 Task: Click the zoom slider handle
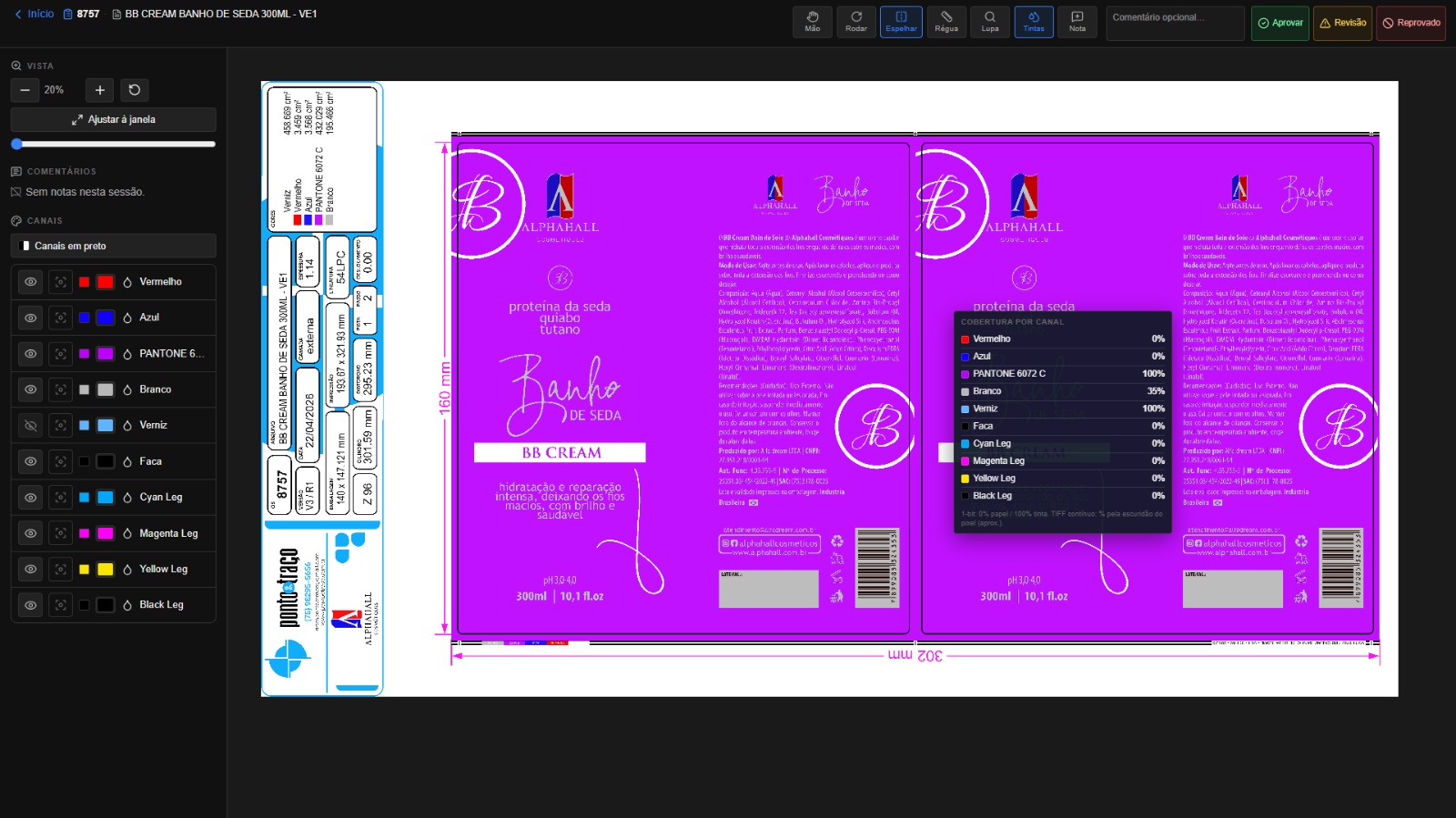point(16,144)
